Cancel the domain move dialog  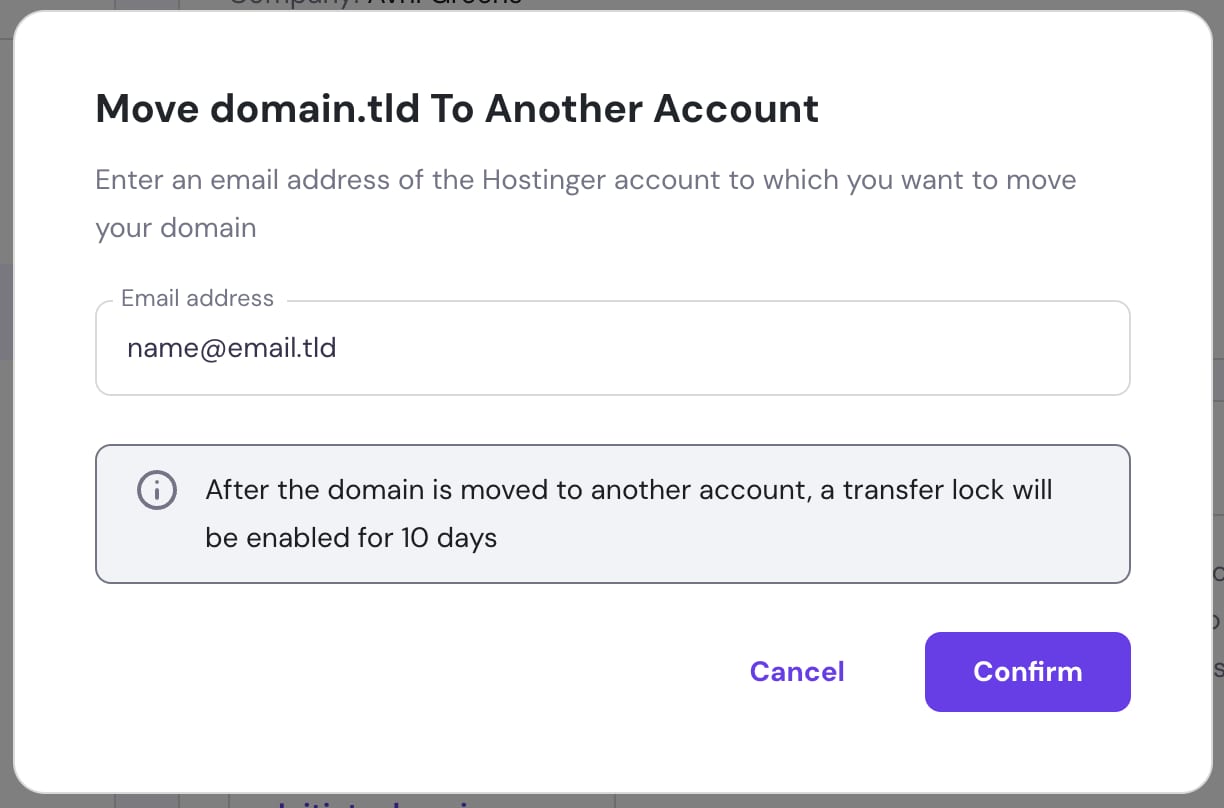(x=797, y=671)
